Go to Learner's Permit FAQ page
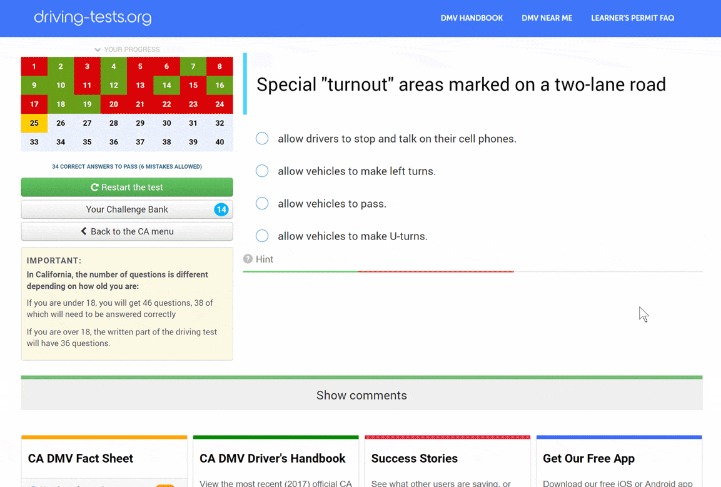721x487 pixels. pos(646,18)
